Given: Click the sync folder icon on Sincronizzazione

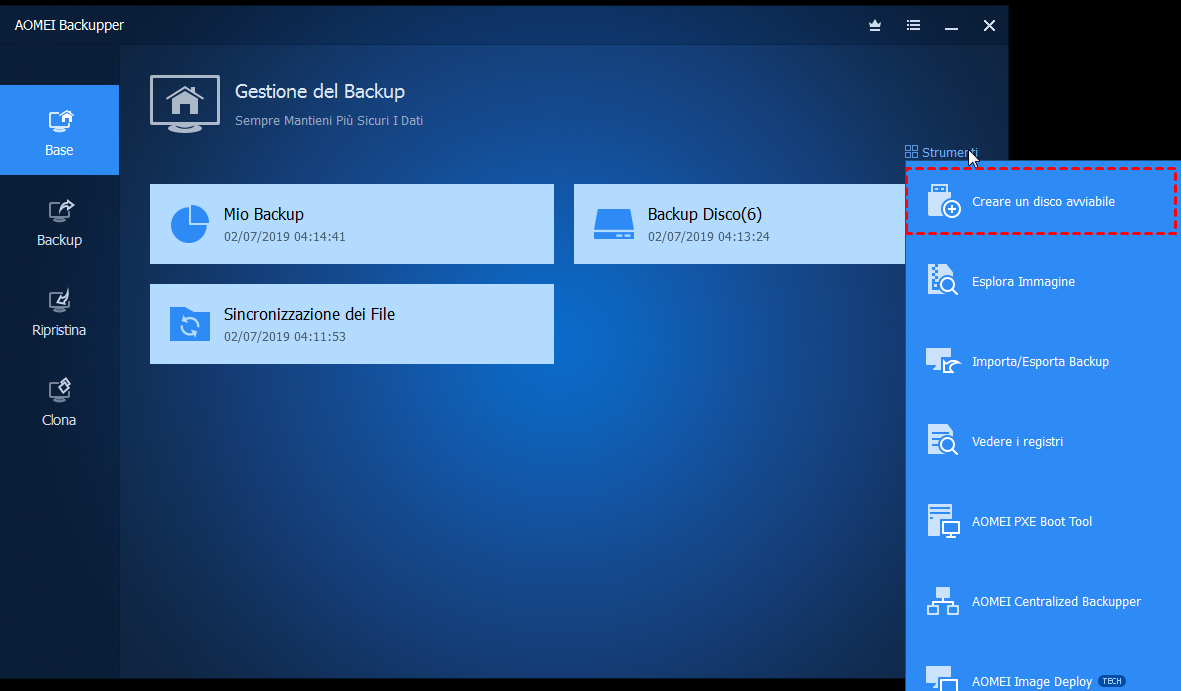Looking at the screenshot, I should click(190, 324).
